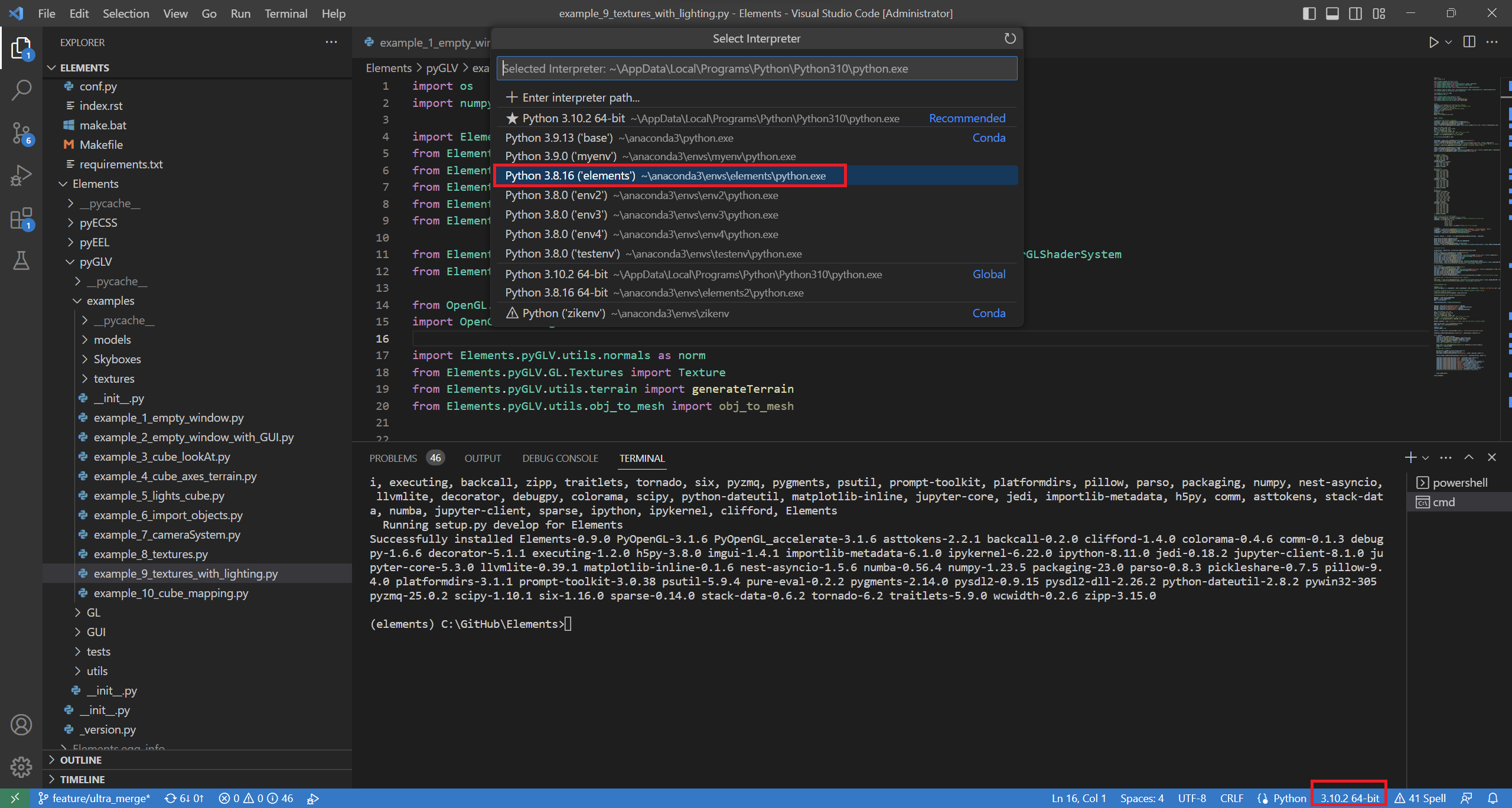Open the Explorer view in activity bar
This screenshot has height=808, width=1512.
[x=21, y=48]
